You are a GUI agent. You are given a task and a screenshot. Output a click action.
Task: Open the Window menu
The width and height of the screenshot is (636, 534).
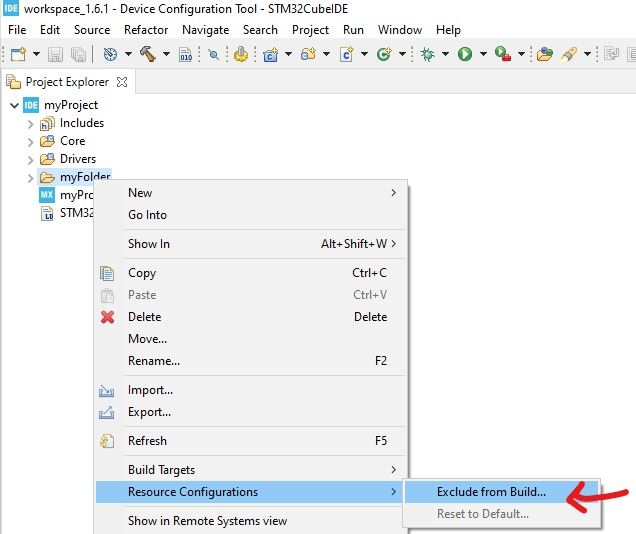400,30
